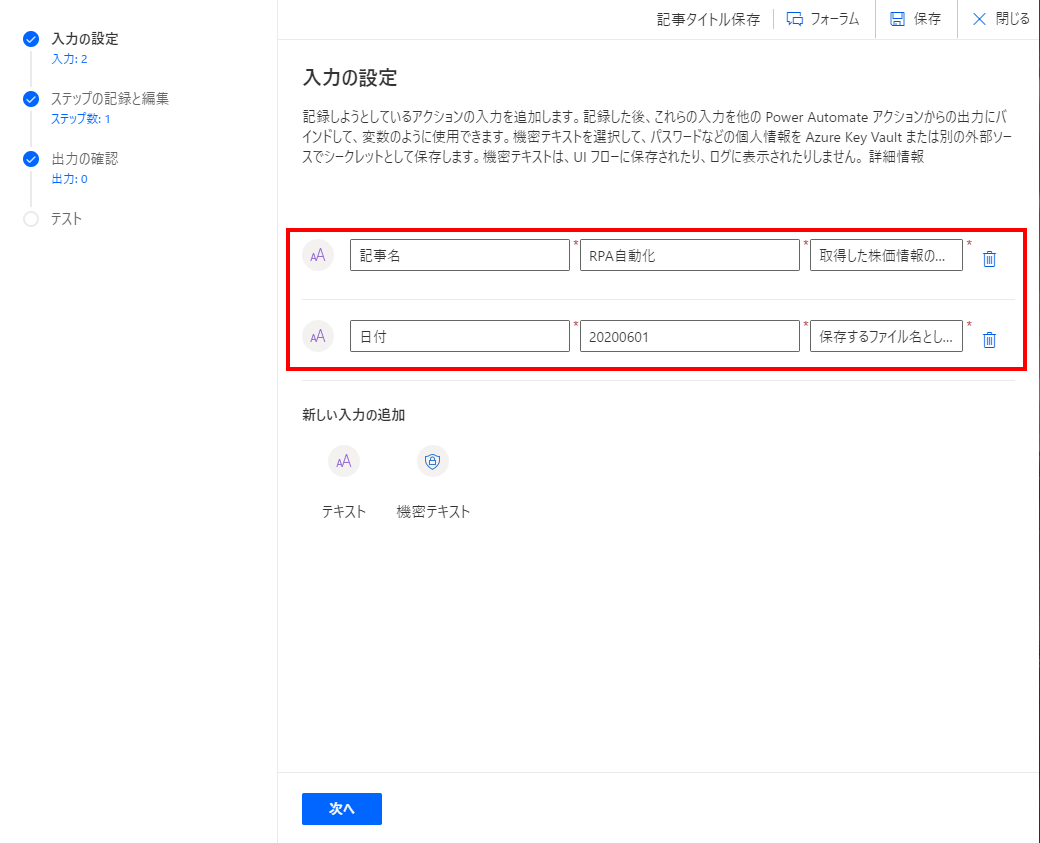Click the 出力: 0 link

tap(69, 179)
